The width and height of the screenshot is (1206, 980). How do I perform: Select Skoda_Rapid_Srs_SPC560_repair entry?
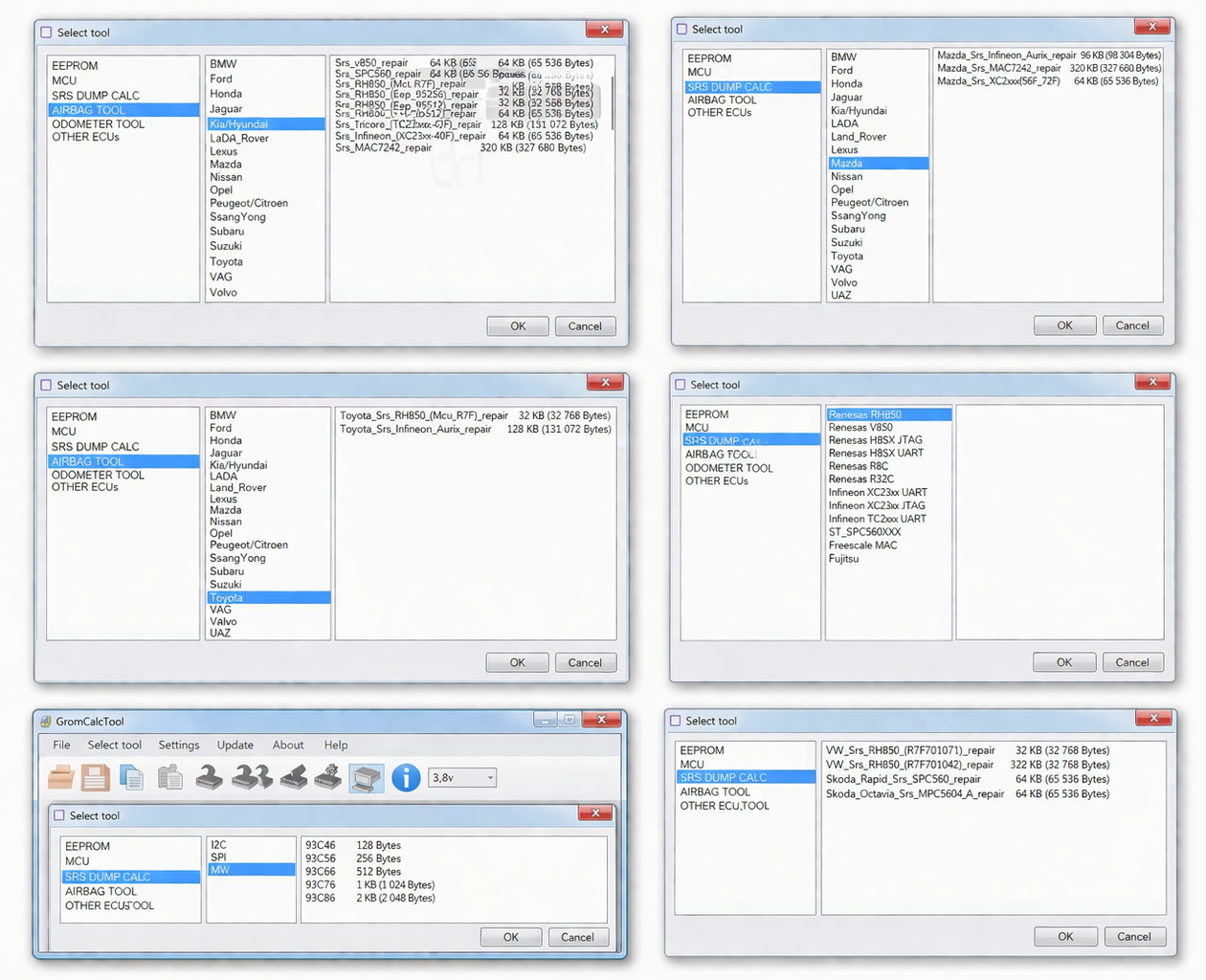point(903,779)
